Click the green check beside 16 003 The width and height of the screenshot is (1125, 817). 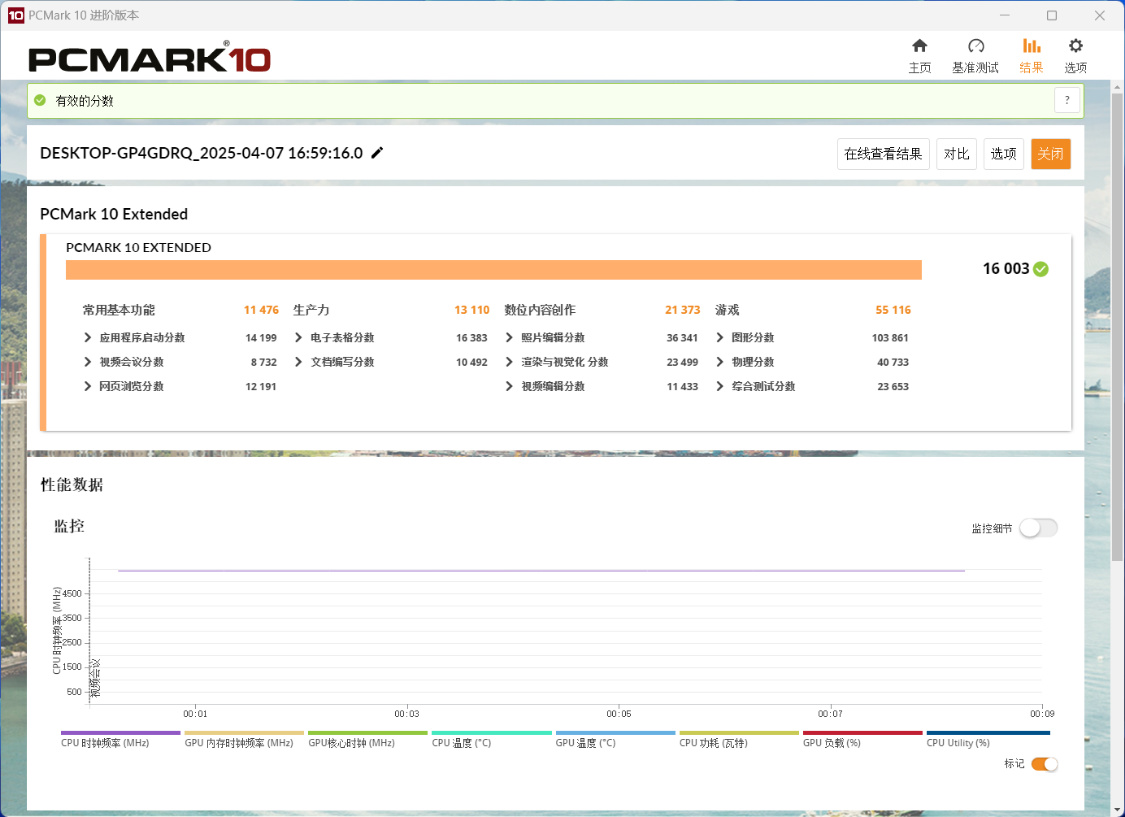[x=1041, y=269]
